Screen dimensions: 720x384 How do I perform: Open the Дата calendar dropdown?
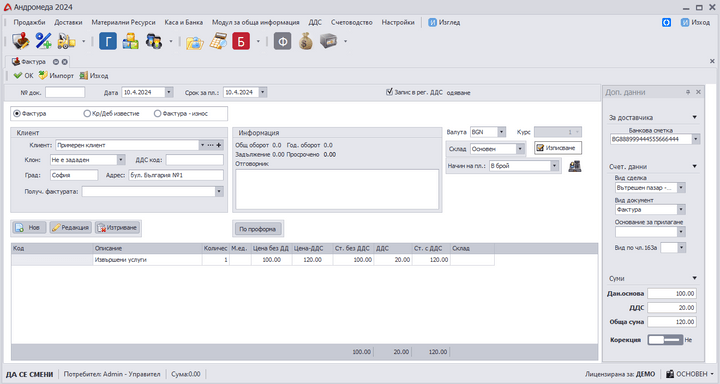pos(169,92)
